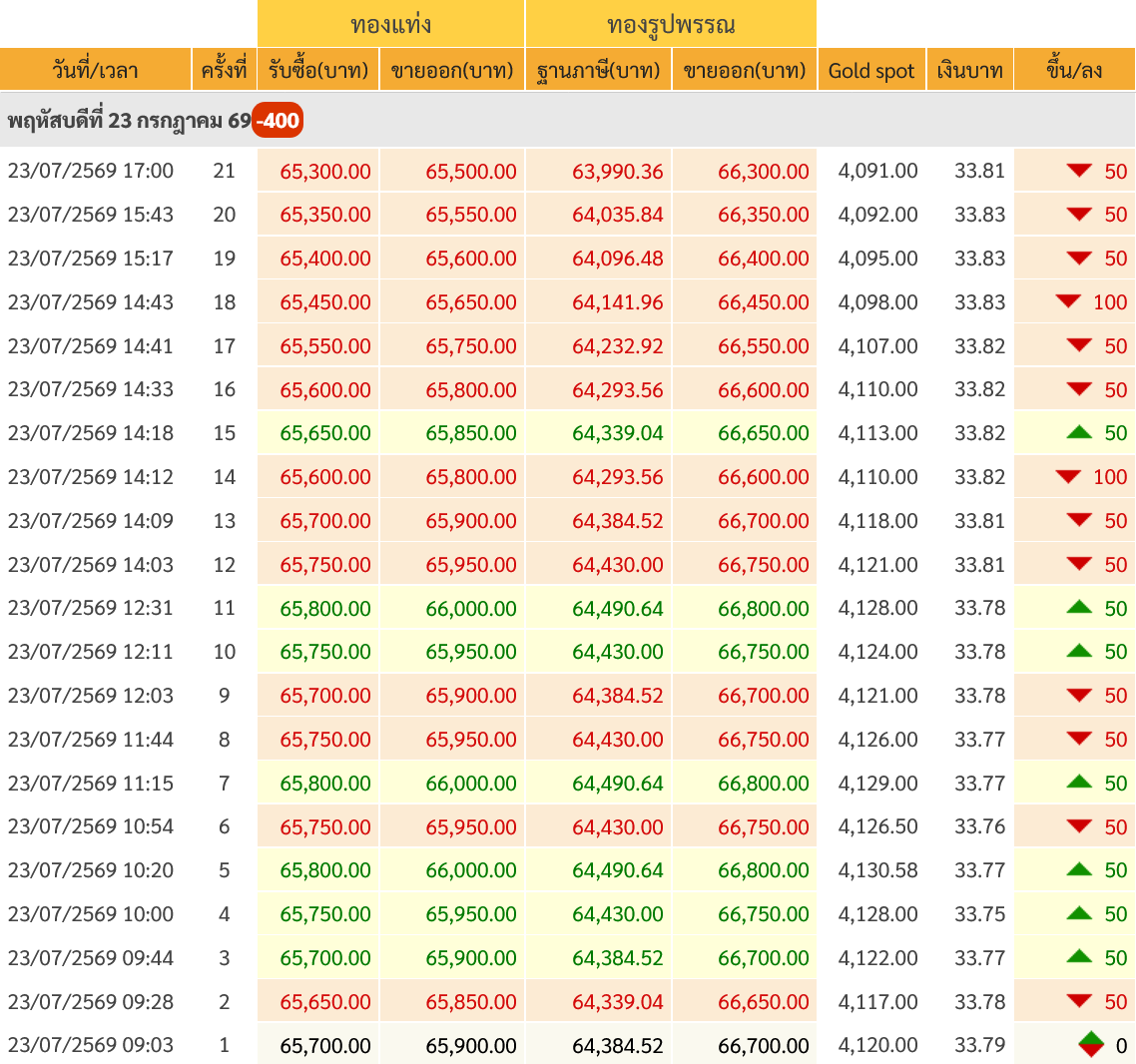This screenshot has height=1064, width=1136.
Task: Click the red down arrow in the 12:03 row
Action: point(1079,696)
